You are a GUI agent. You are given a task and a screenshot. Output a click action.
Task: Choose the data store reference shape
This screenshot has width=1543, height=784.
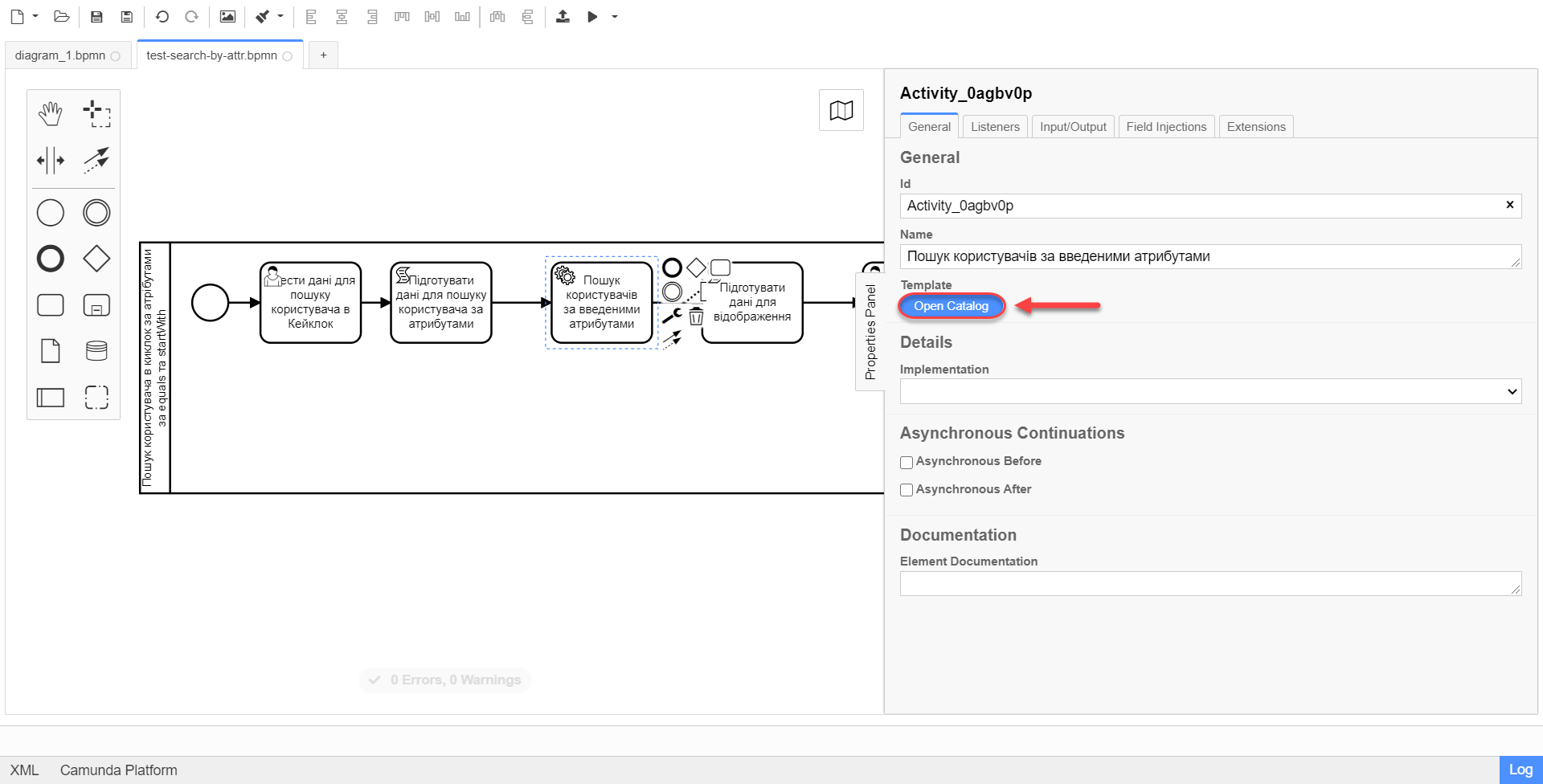pyautogui.click(x=96, y=351)
